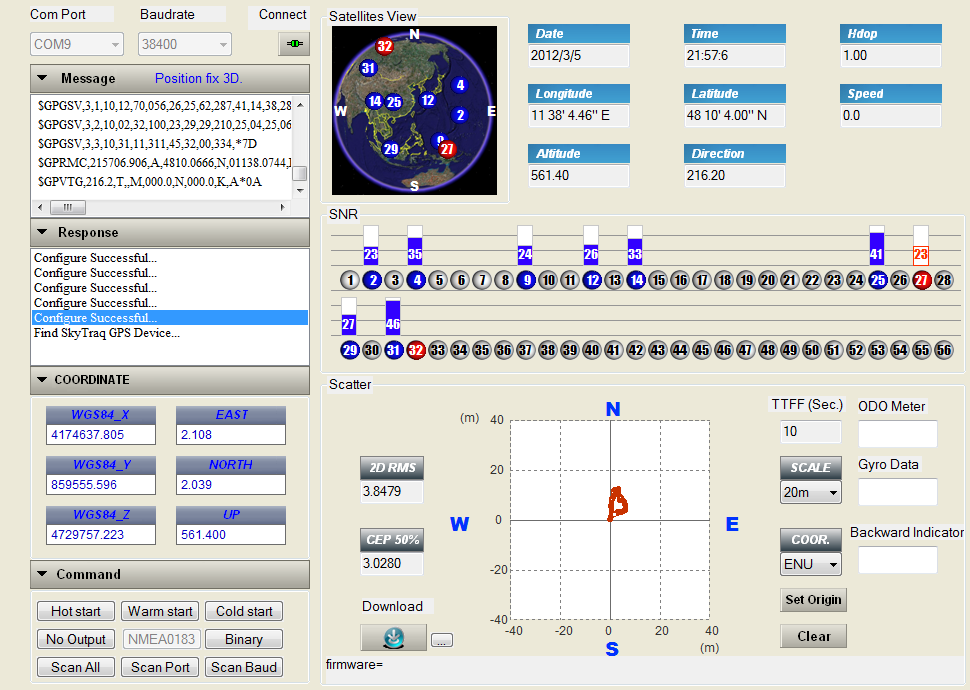Select red satellite 27 in the SNR row
Viewport: 970px width, 690px height.
pyautogui.click(x=922, y=280)
